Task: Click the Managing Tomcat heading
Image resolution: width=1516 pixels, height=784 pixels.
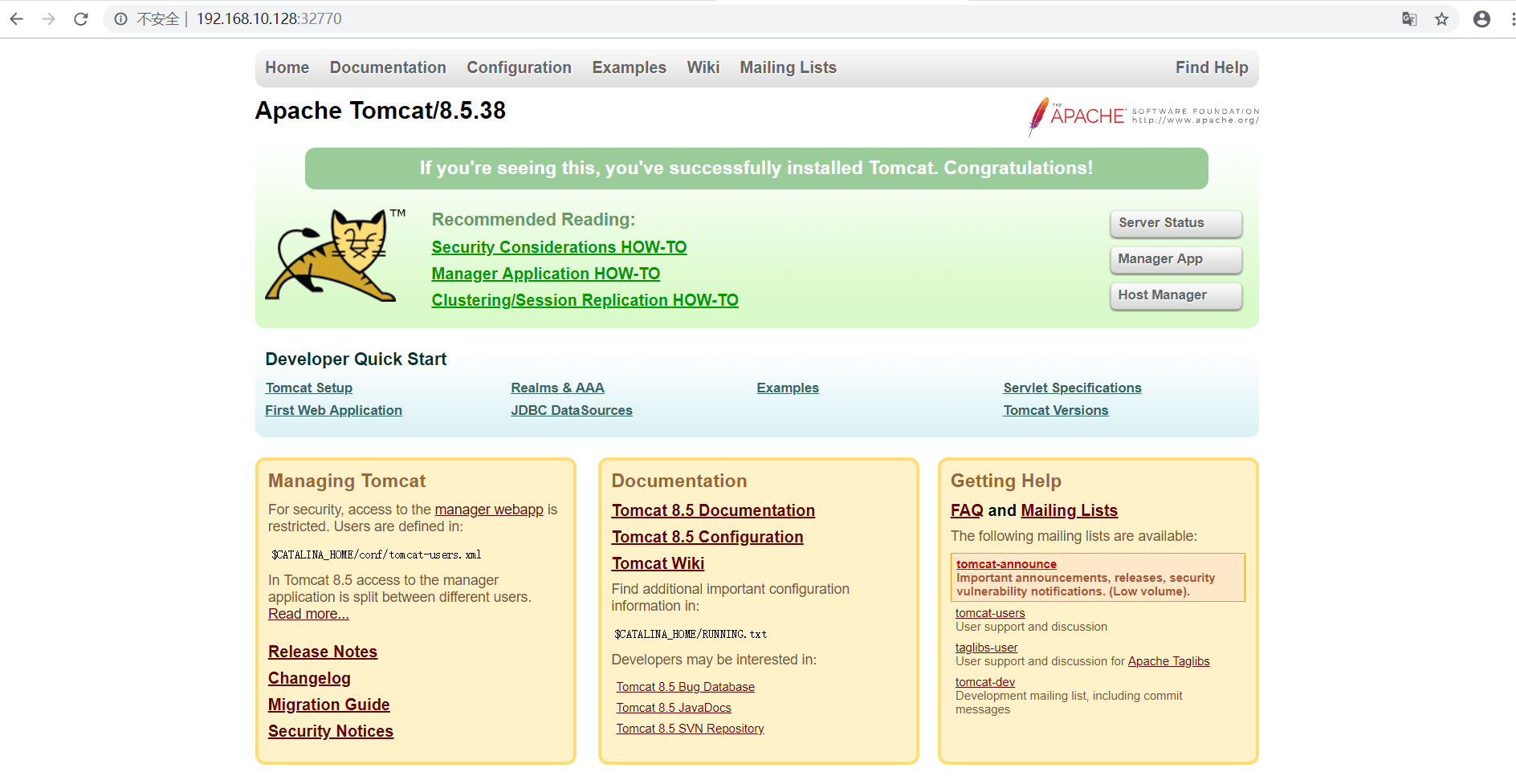Action: [x=347, y=481]
